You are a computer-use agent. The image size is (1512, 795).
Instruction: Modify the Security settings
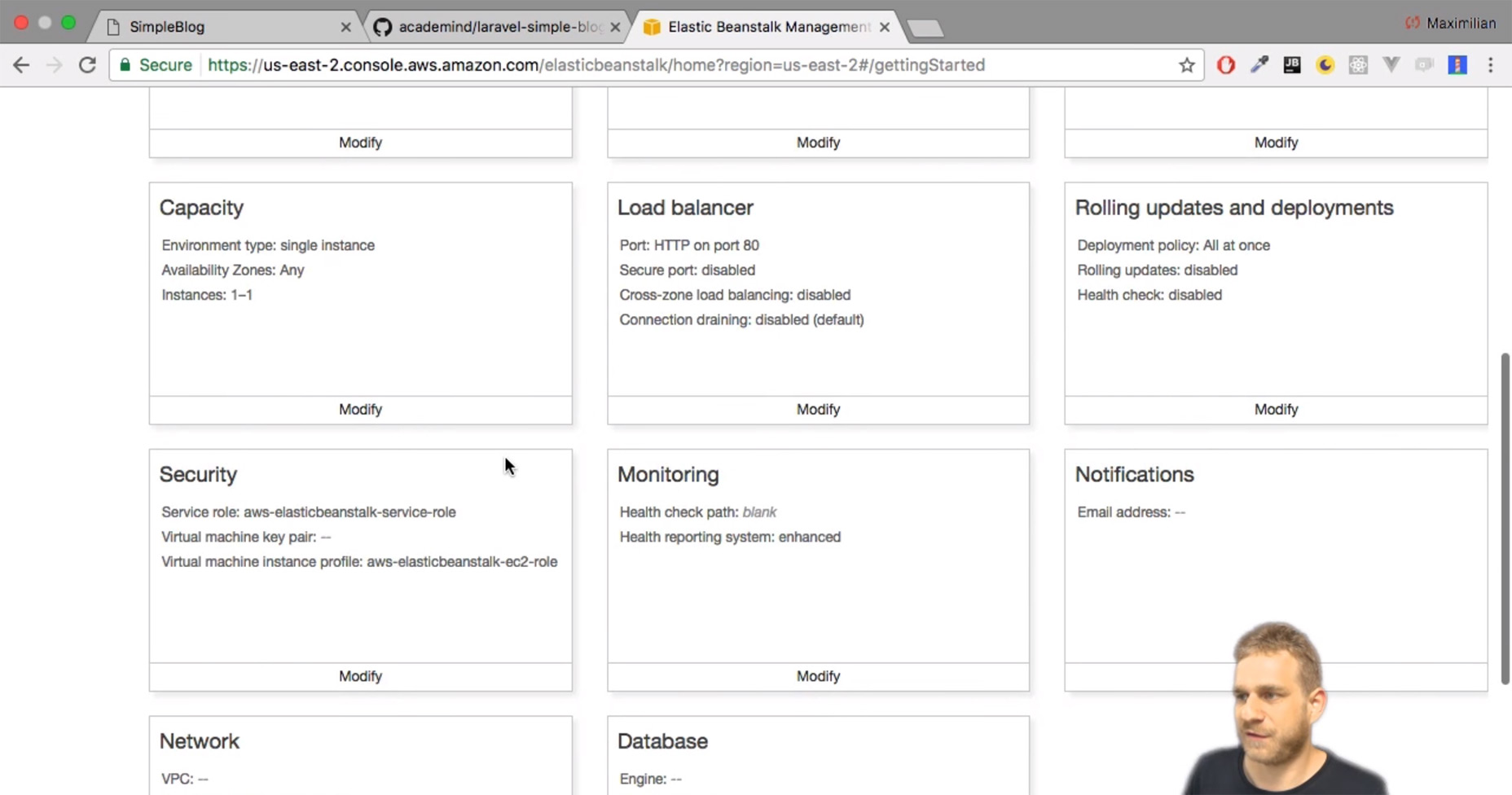coord(360,677)
